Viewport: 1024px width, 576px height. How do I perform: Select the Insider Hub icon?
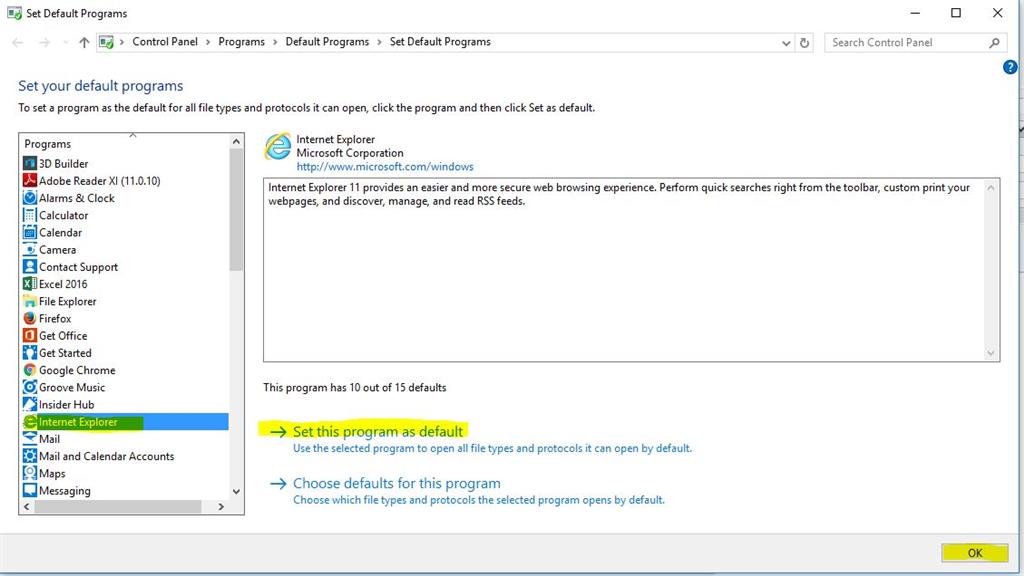pos(30,404)
